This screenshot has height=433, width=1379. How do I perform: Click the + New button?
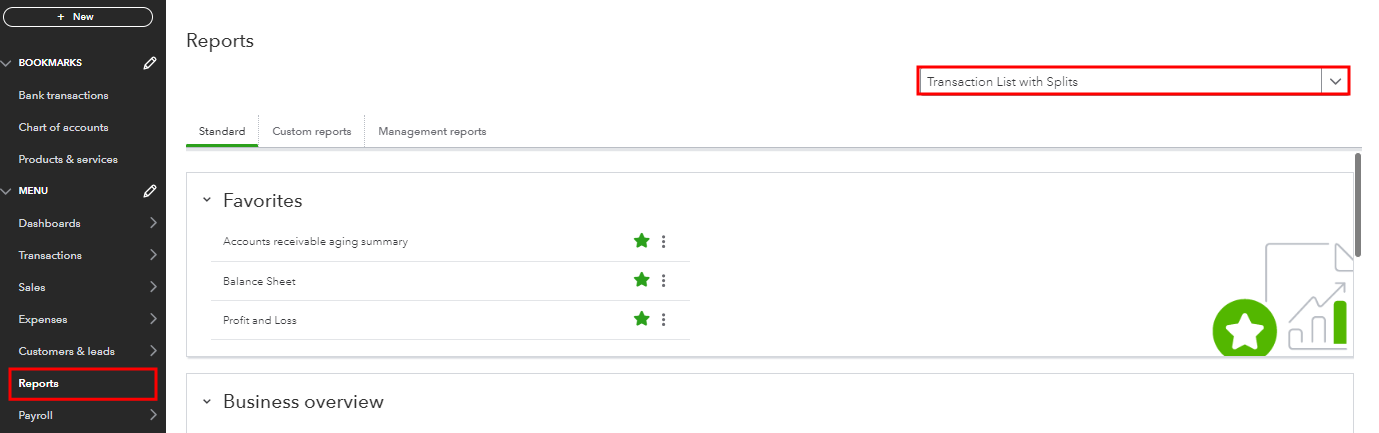pos(78,17)
